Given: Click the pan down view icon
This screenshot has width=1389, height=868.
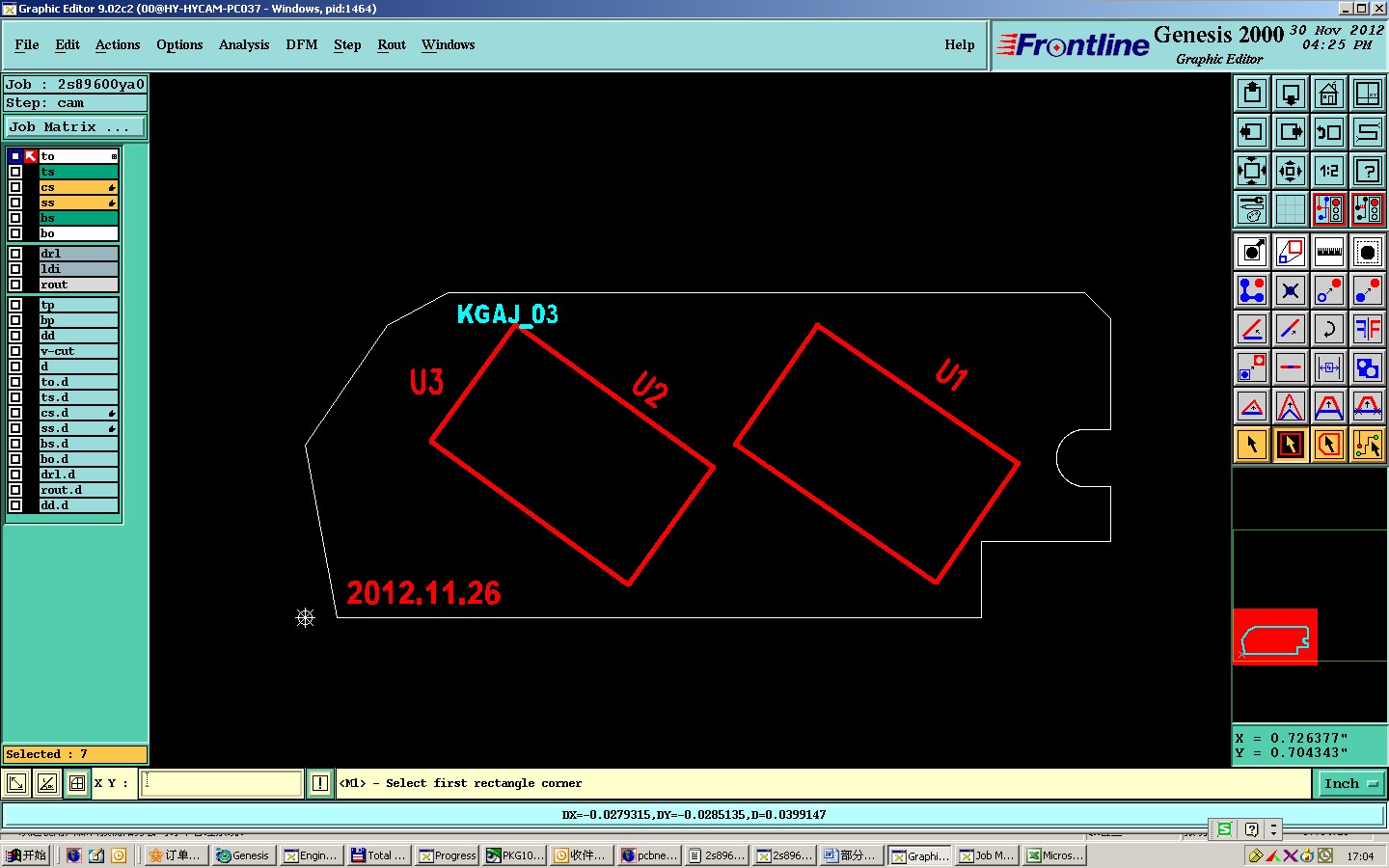Looking at the screenshot, I should point(1291,94).
